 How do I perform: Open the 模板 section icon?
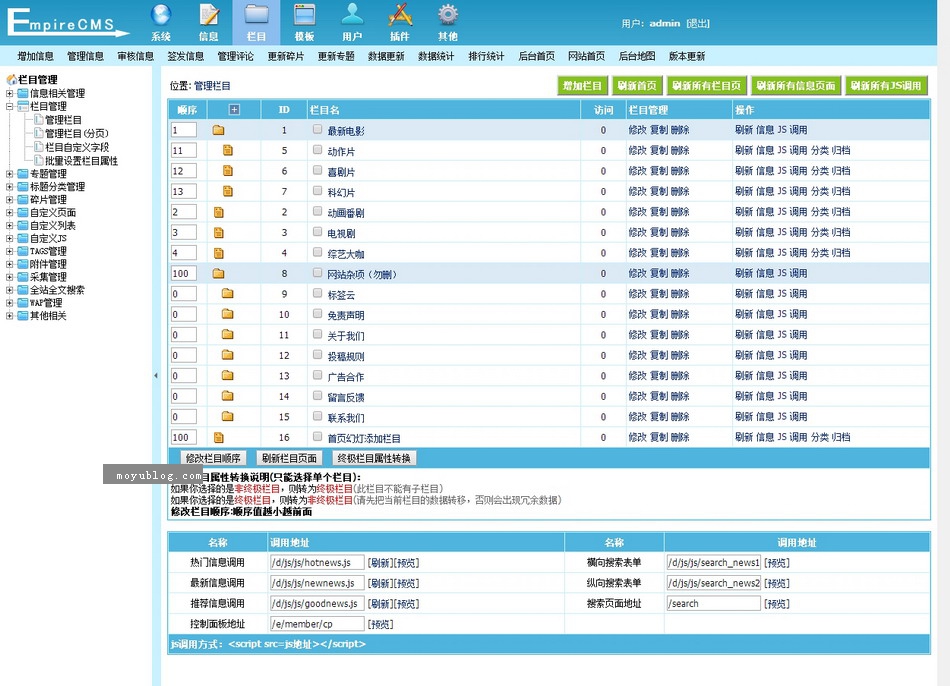coord(304,22)
